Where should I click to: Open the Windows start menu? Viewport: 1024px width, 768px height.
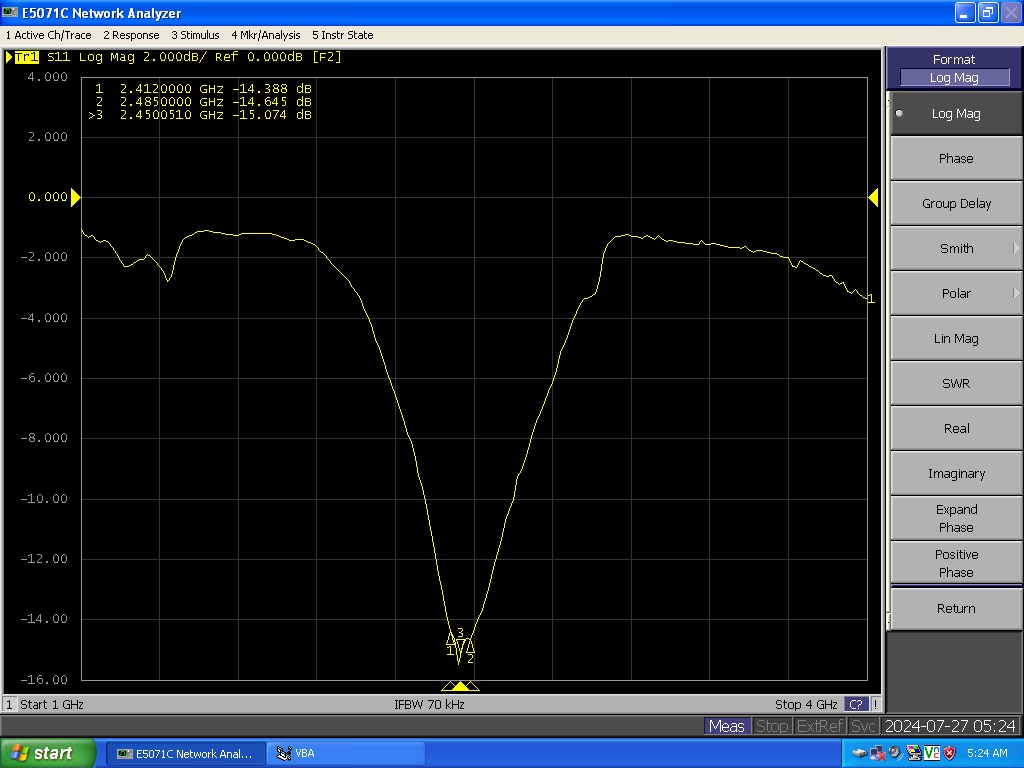click(48, 753)
